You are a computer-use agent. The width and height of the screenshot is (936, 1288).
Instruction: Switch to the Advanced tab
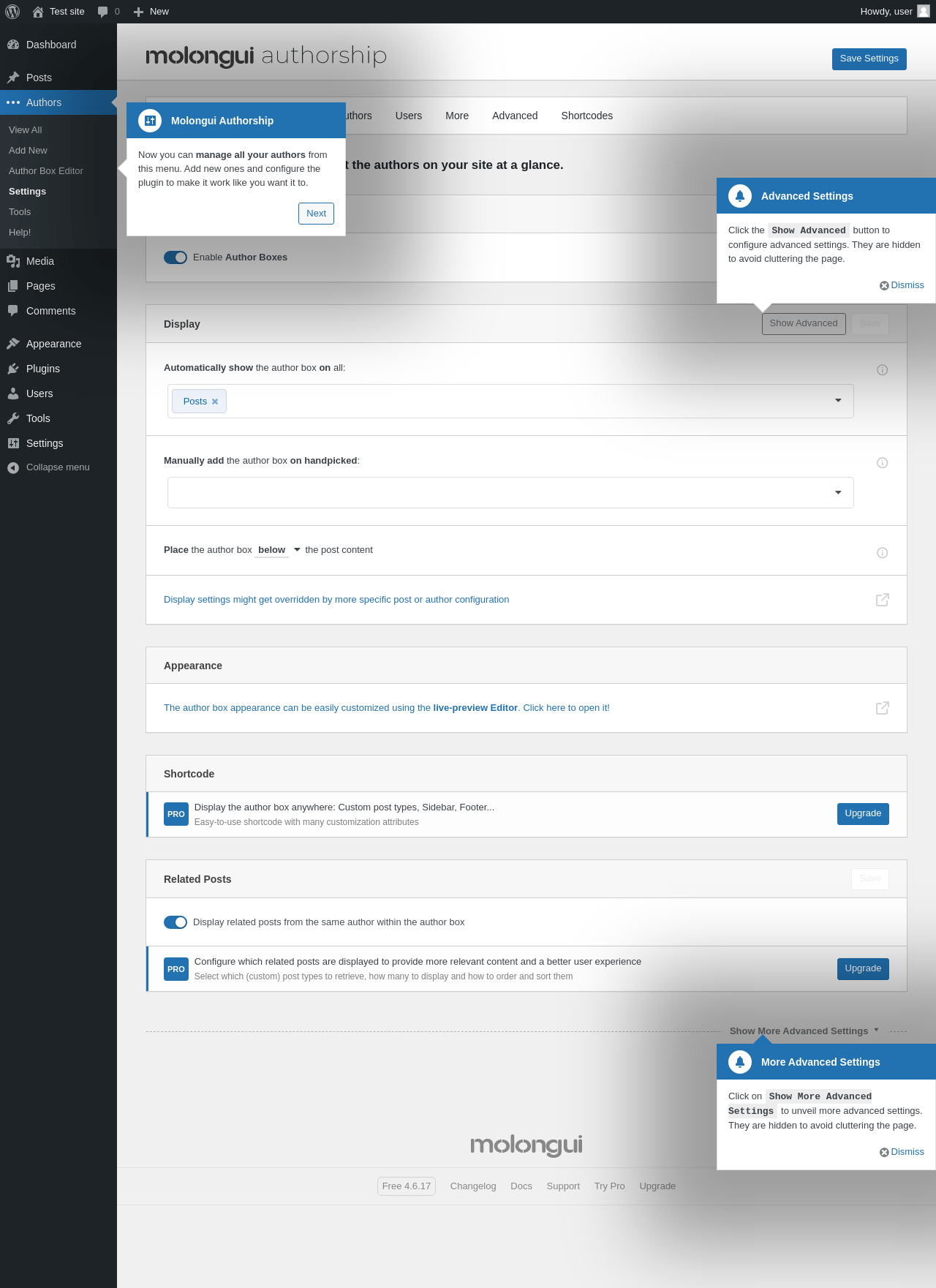pyautogui.click(x=515, y=116)
